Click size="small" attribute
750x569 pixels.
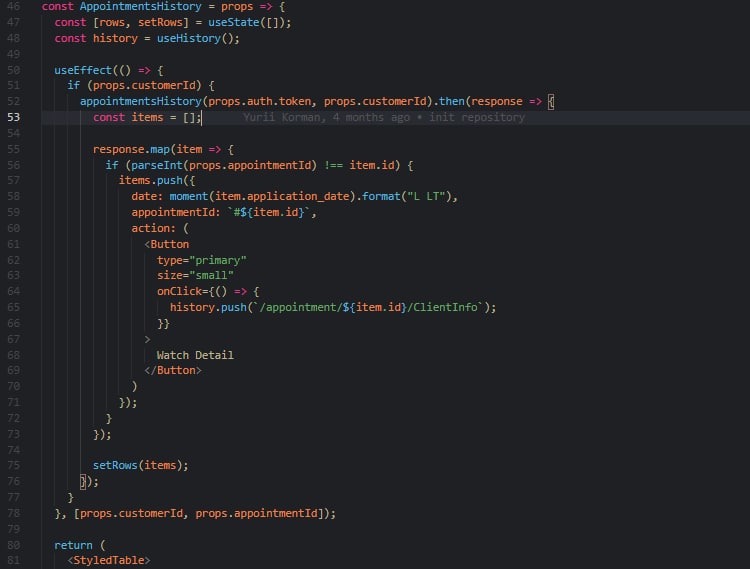pyautogui.click(x=195, y=275)
